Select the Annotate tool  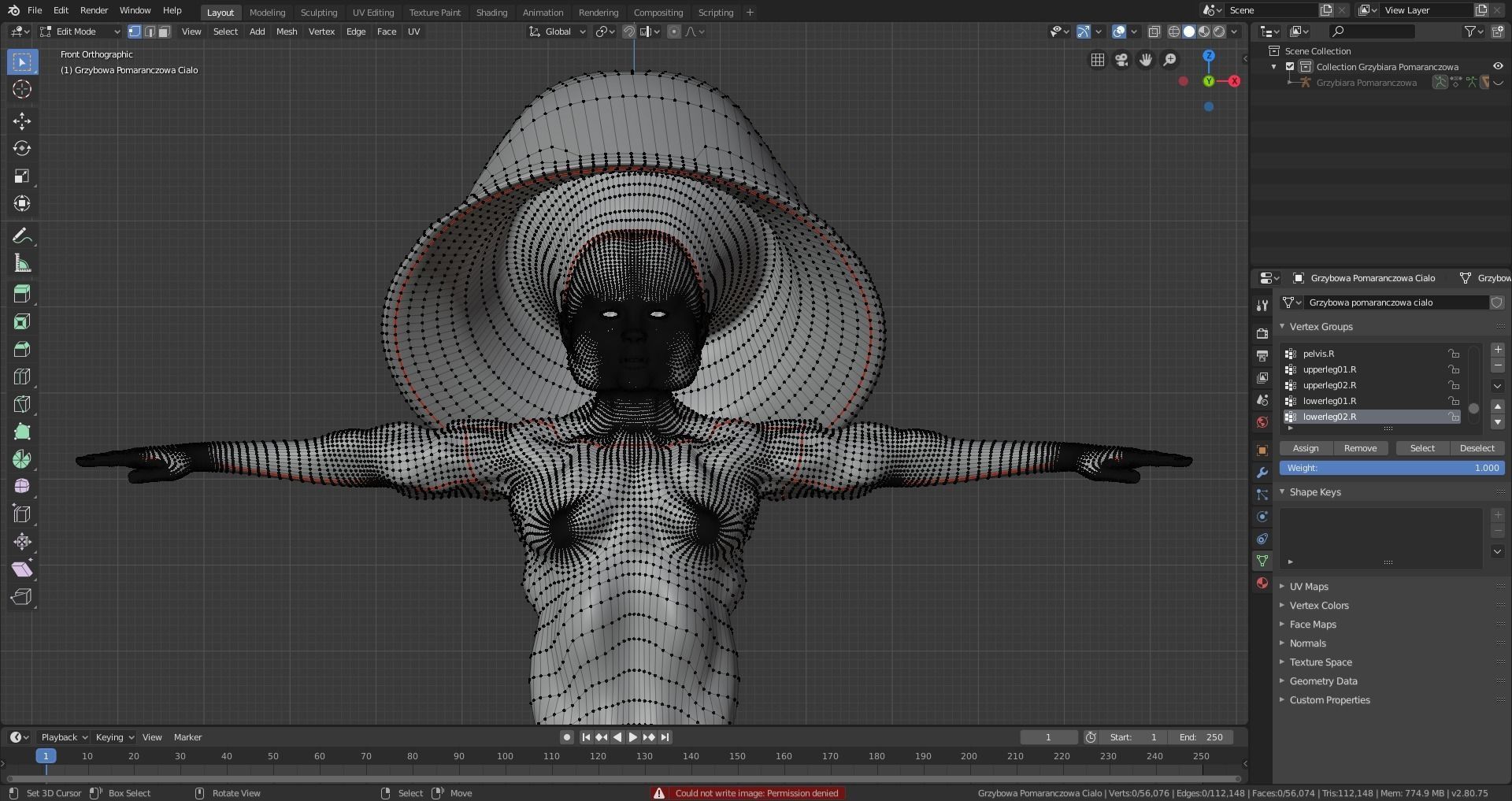coord(22,235)
